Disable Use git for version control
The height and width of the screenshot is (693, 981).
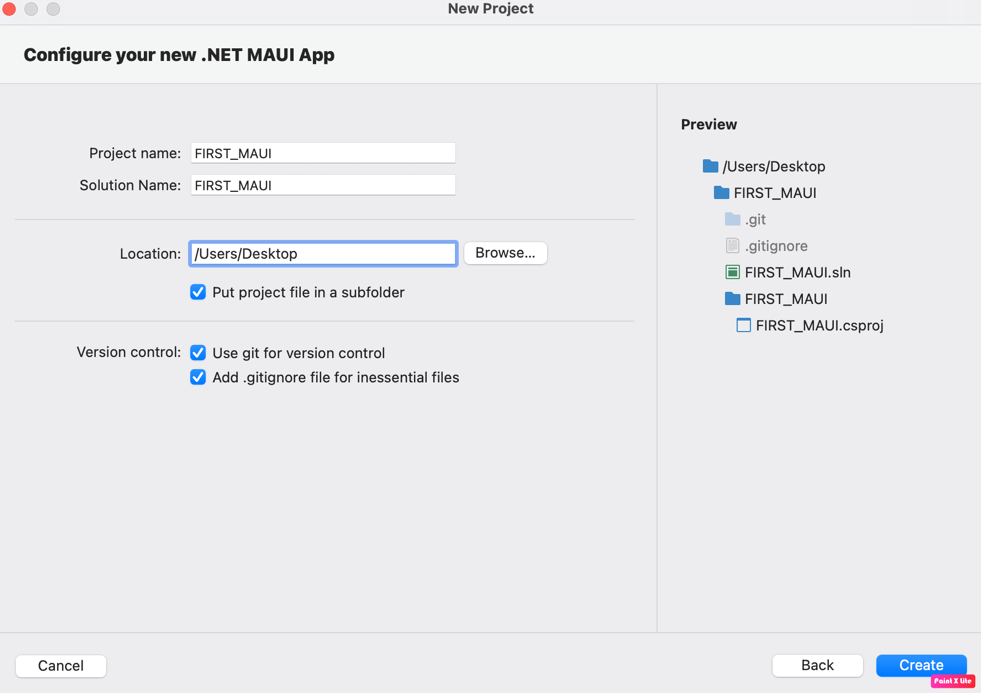(198, 353)
